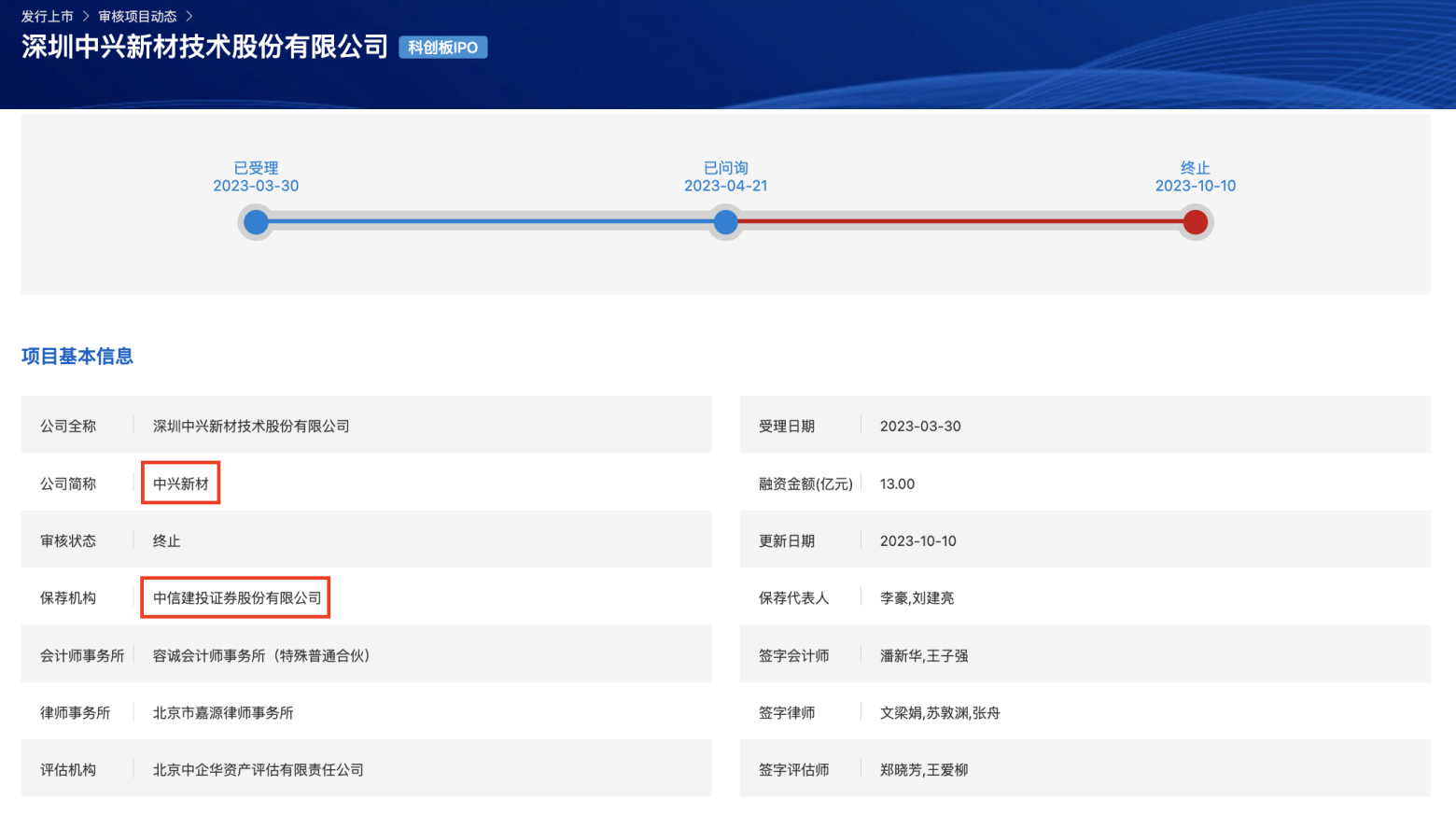The height and width of the screenshot is (827, 1456).
Task: Click the 项目基本信息 section heading
Action: [x=77, y=357]
